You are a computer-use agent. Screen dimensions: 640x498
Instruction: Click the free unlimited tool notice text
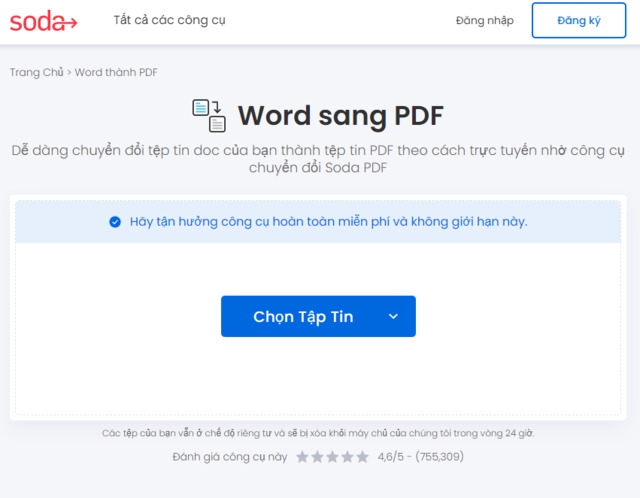pos(329,222)
